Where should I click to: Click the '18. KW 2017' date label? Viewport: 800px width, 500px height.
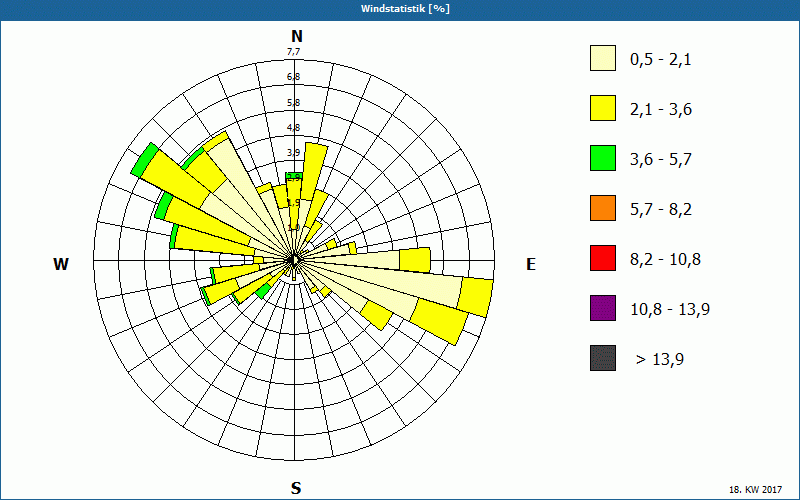pyautogui.click(x=755, y=490)
